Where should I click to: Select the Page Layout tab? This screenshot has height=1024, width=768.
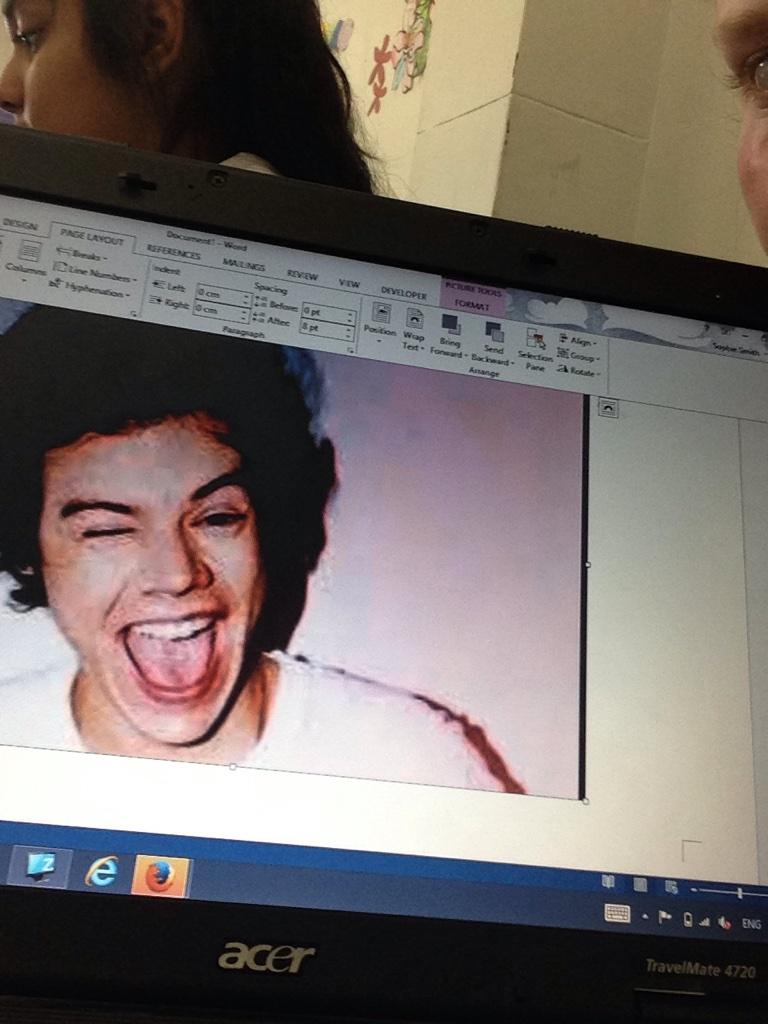[91, 236]
